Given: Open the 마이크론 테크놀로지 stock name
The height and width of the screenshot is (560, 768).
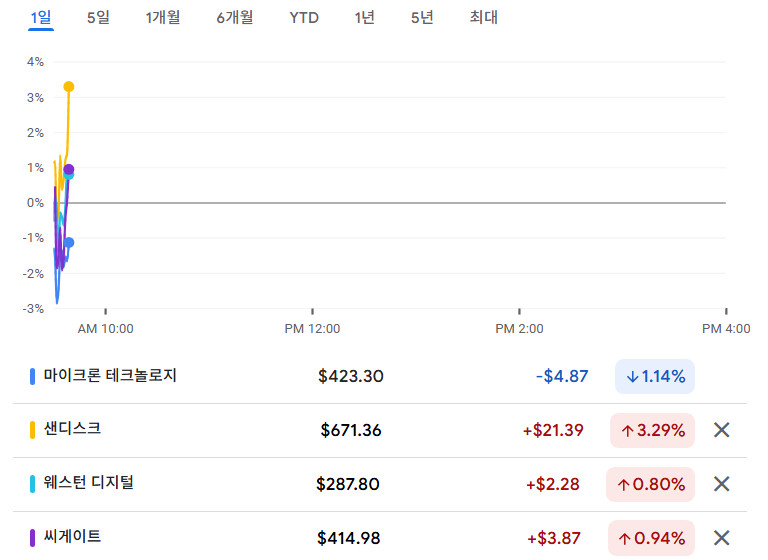Looking at the screenshot, I should click(110, 376).
